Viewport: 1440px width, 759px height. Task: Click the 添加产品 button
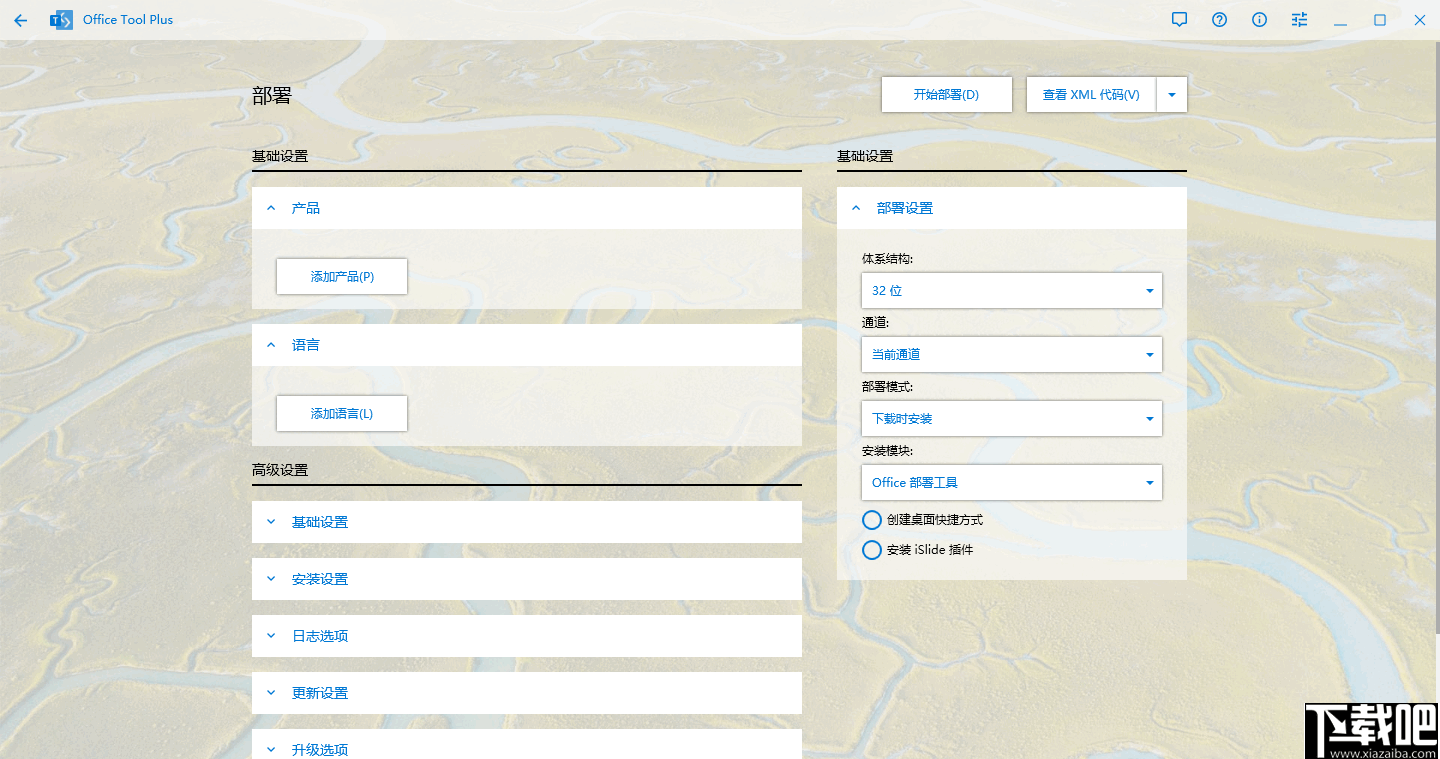[x=341, y=276]
